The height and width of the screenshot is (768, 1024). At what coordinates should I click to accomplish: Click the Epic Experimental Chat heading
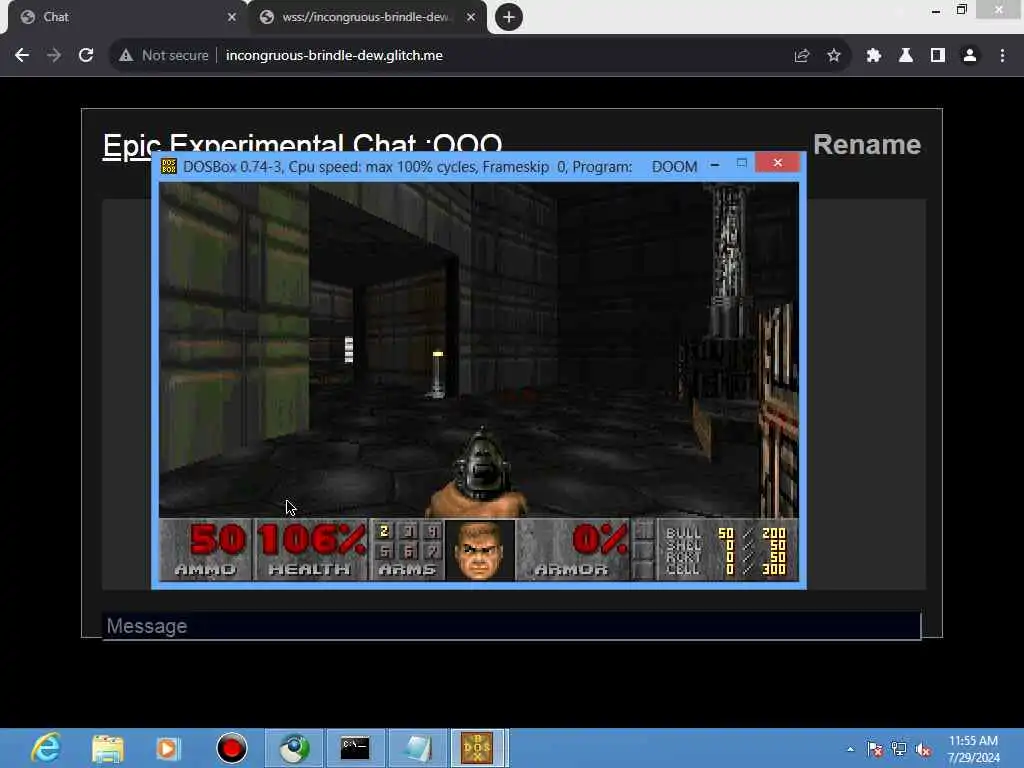point(302,145)
